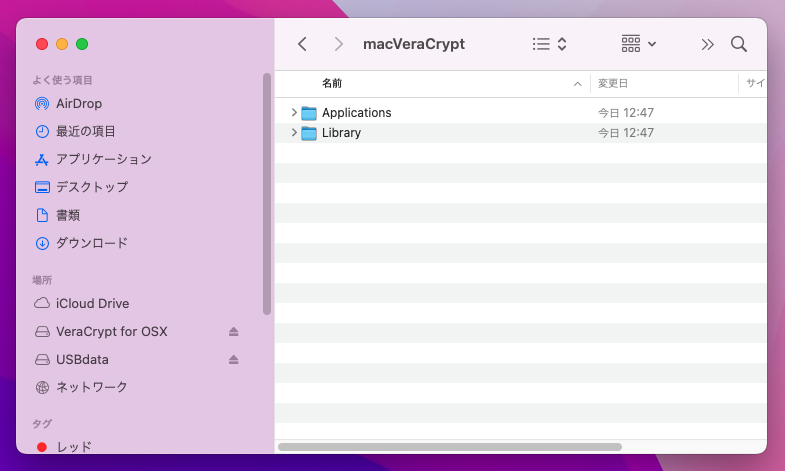Click the horizontal scrollbar at the bottom
785x471 pixels.
pos(450,446)
